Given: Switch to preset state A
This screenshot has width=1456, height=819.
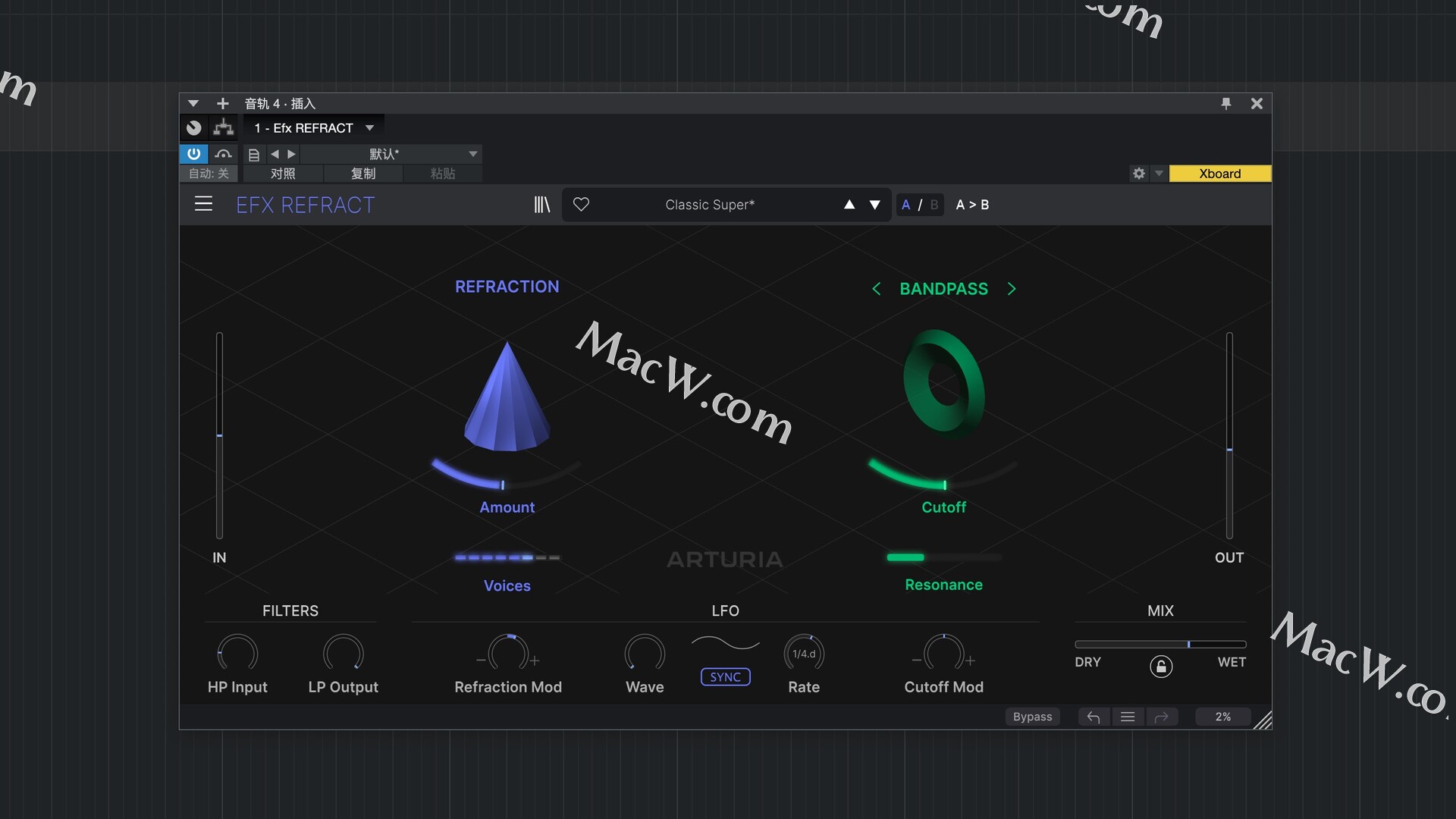Looking at the screenshot, I should pyautogui.click(x=905, y=205).
